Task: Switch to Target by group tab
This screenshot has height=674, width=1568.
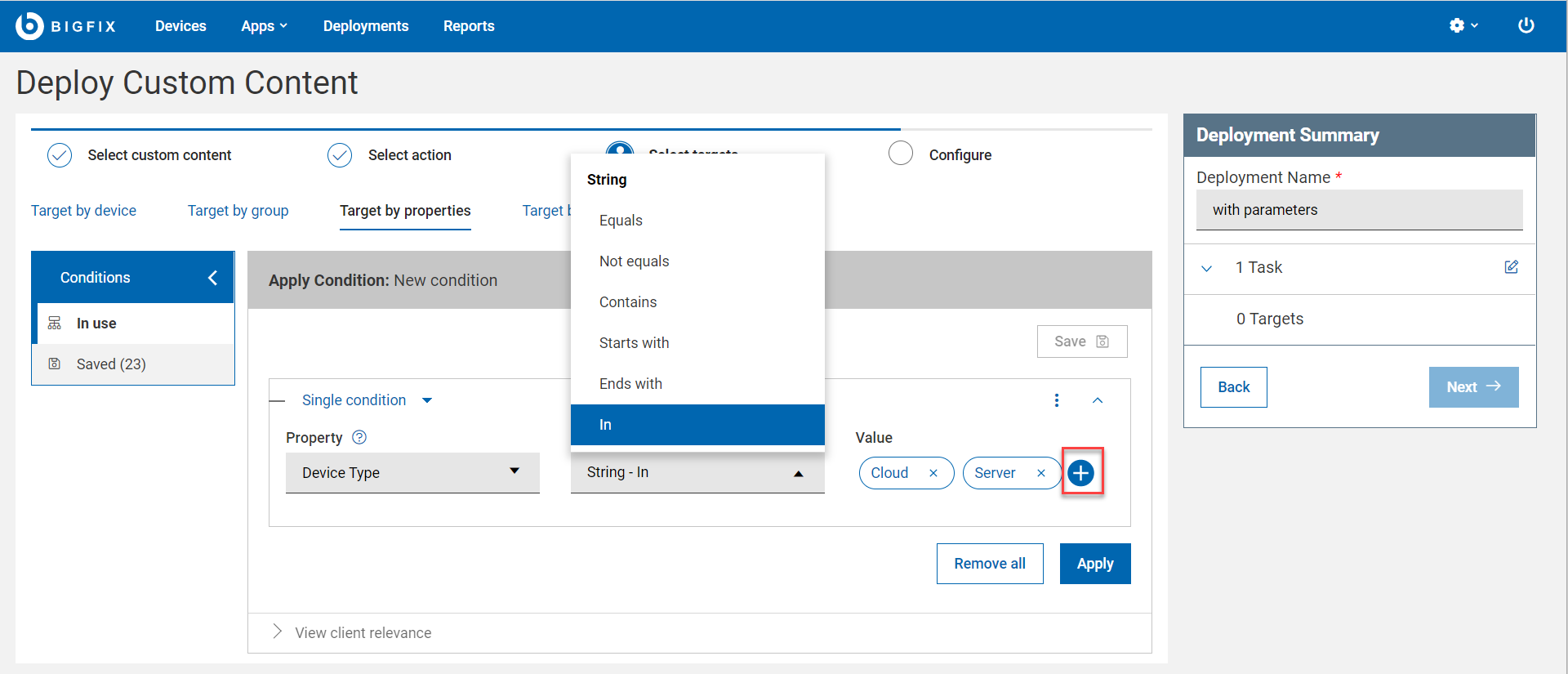Action: point(238,211)
